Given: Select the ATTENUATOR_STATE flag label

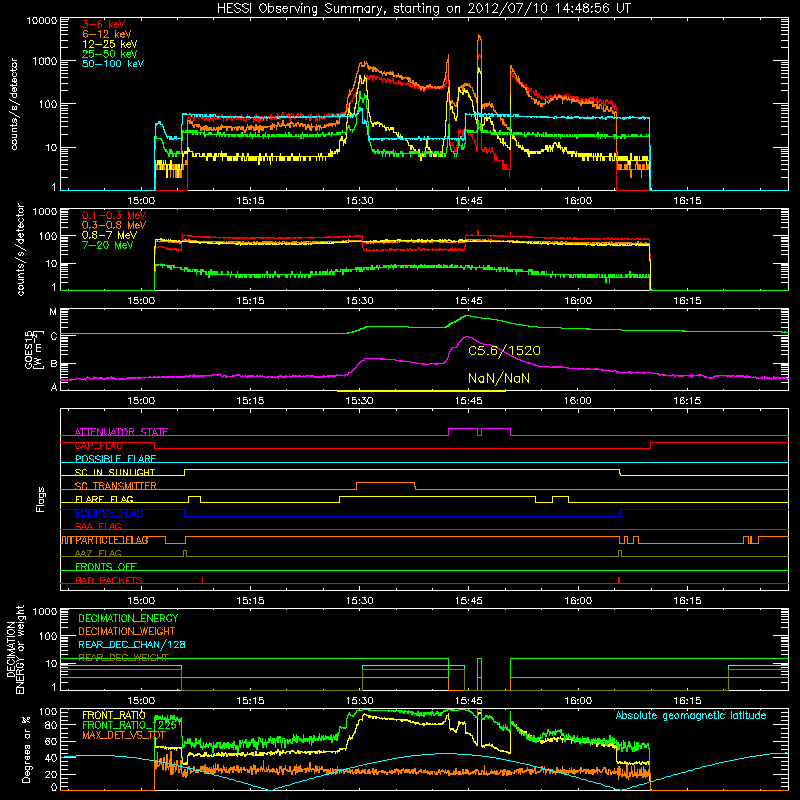Looking at the screenshot, I should [x=121, y=432].
